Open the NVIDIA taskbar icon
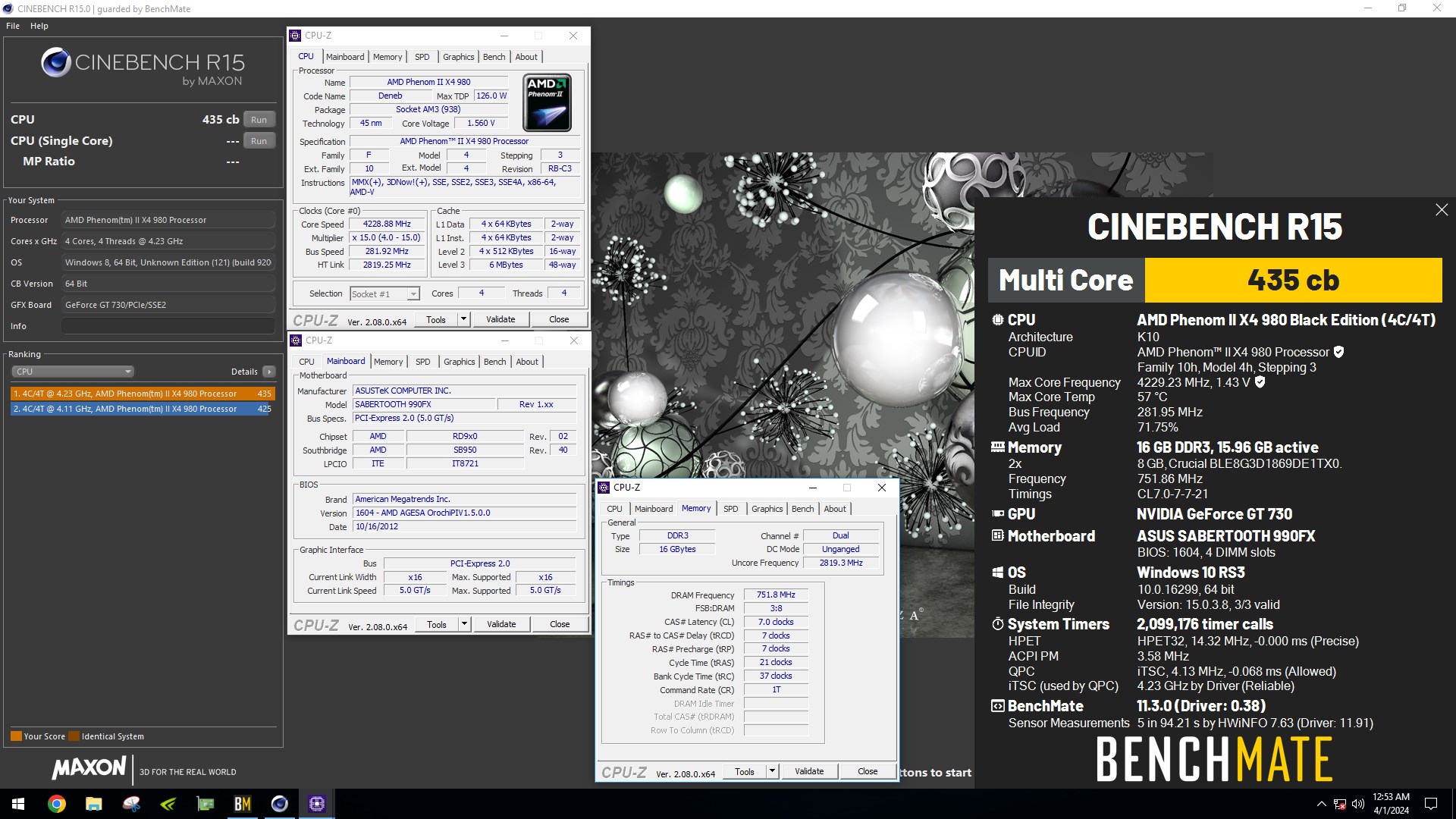 [x=168, y=804]
